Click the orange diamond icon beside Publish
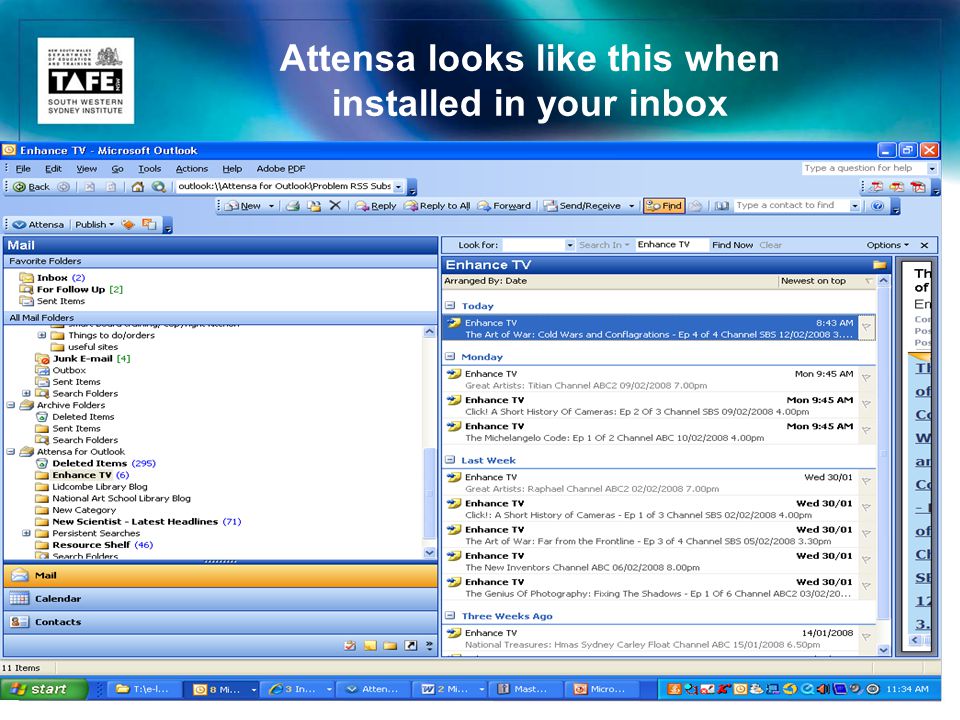960x720 pixels. (128, 225)
